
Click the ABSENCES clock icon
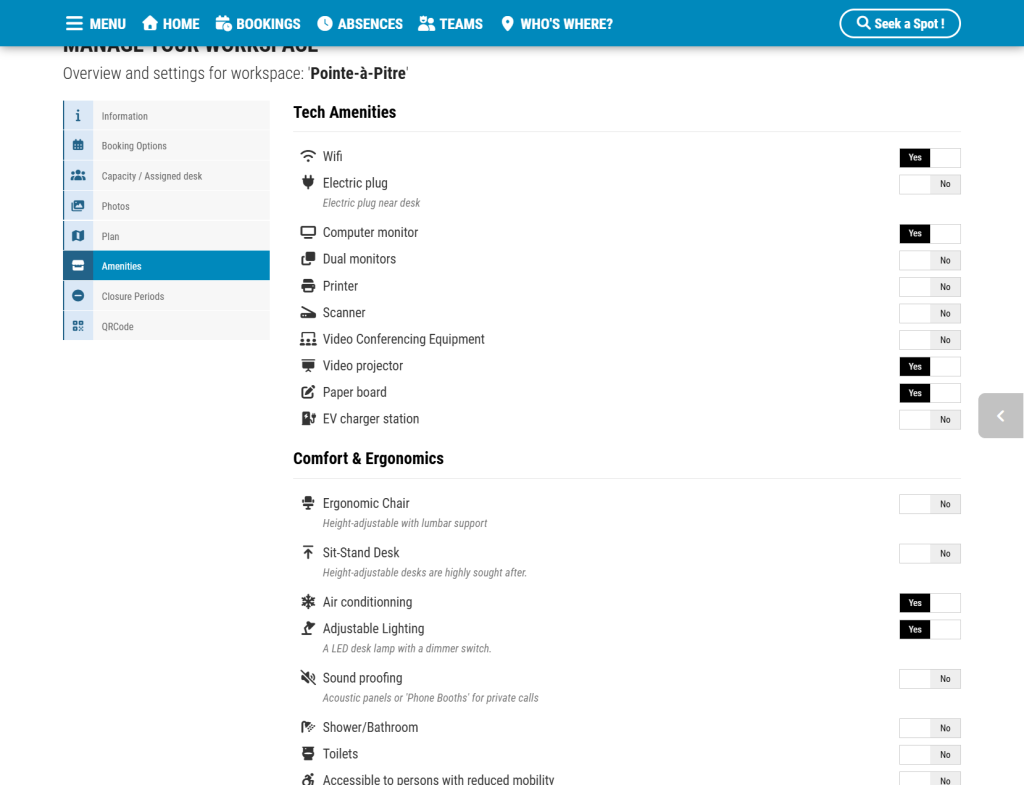[x=325, y=24]
